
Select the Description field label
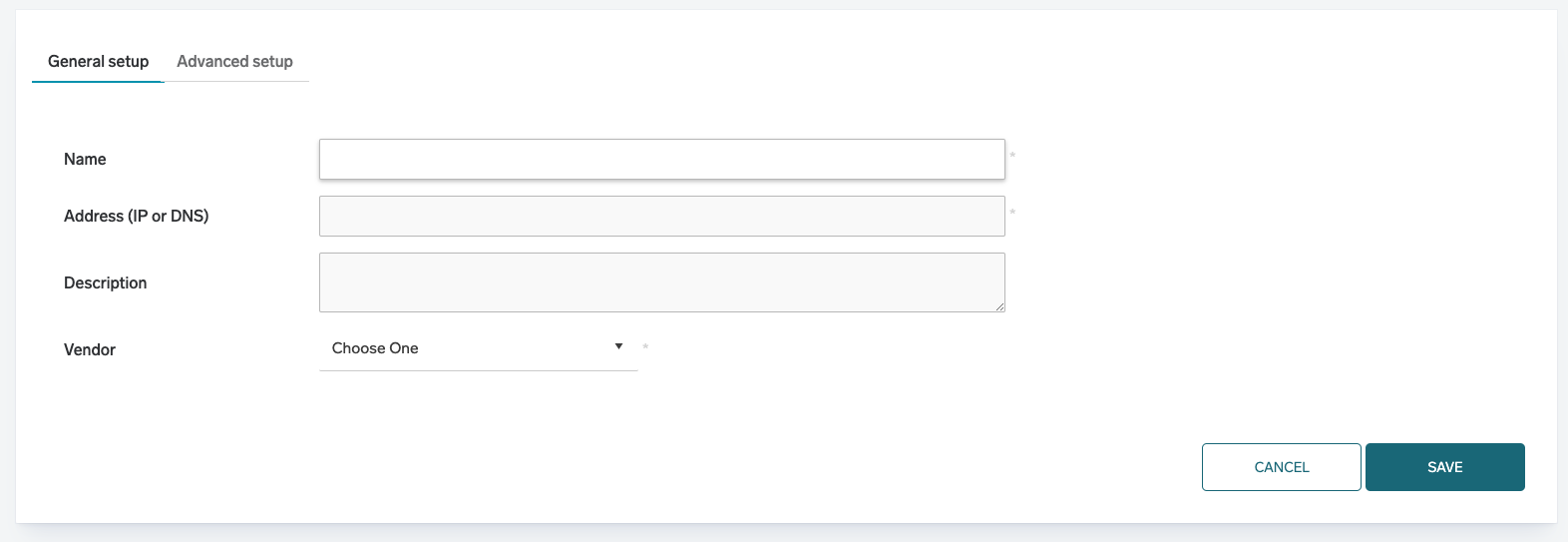point(105,283)
